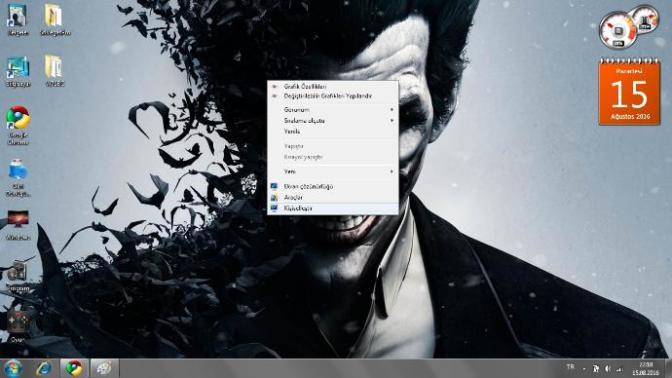Expand the Sıralama ölçütü submenu
Screen dimensions: 672x378
(333, 121)
